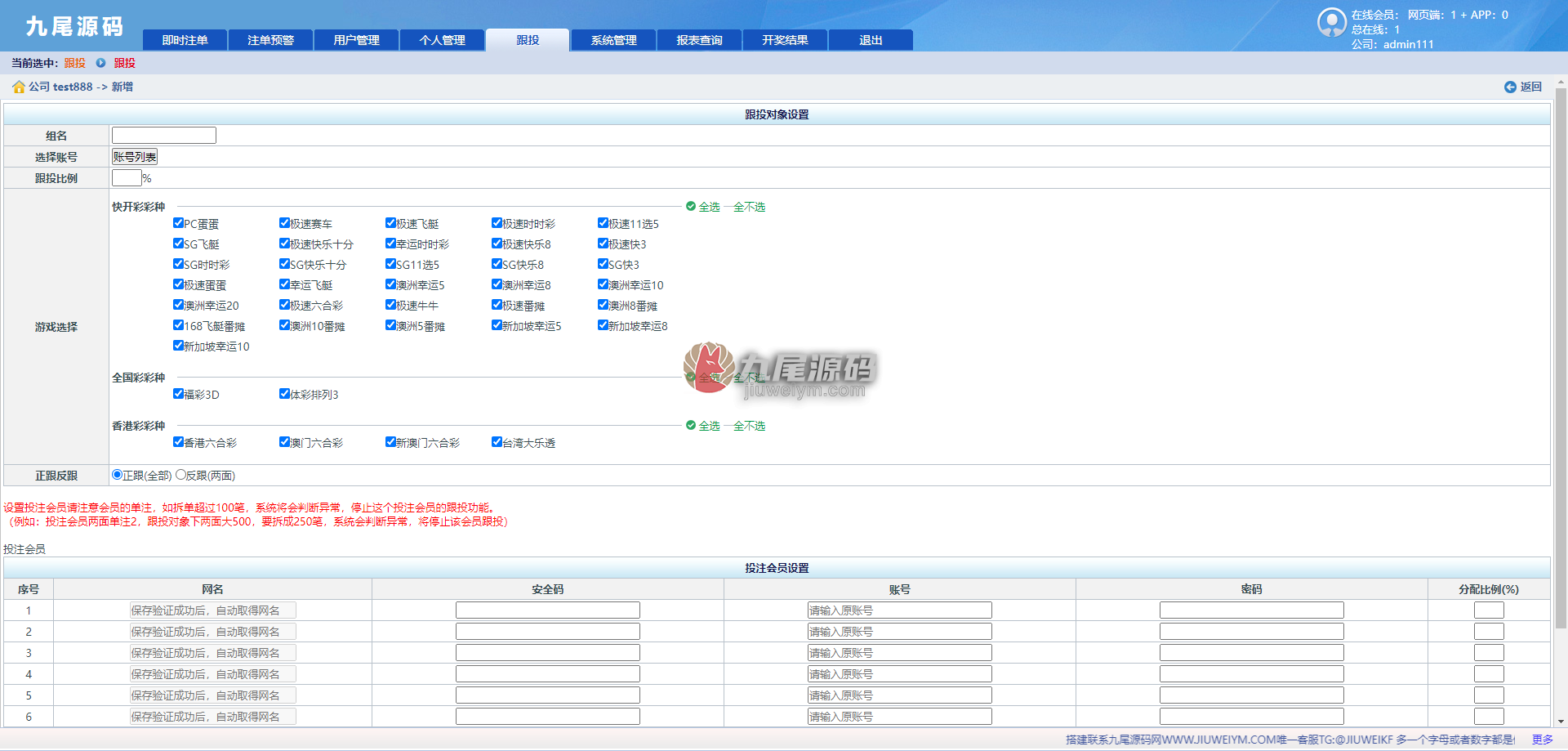Click the 九尾源码 logo
This screenshot has height=751, width=1568.
74,26
